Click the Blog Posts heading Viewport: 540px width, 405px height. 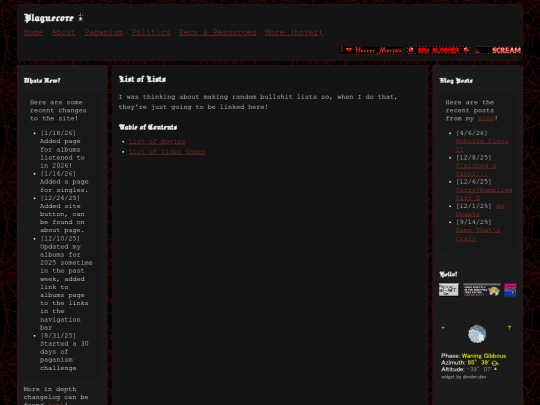(x=456, y=81)
